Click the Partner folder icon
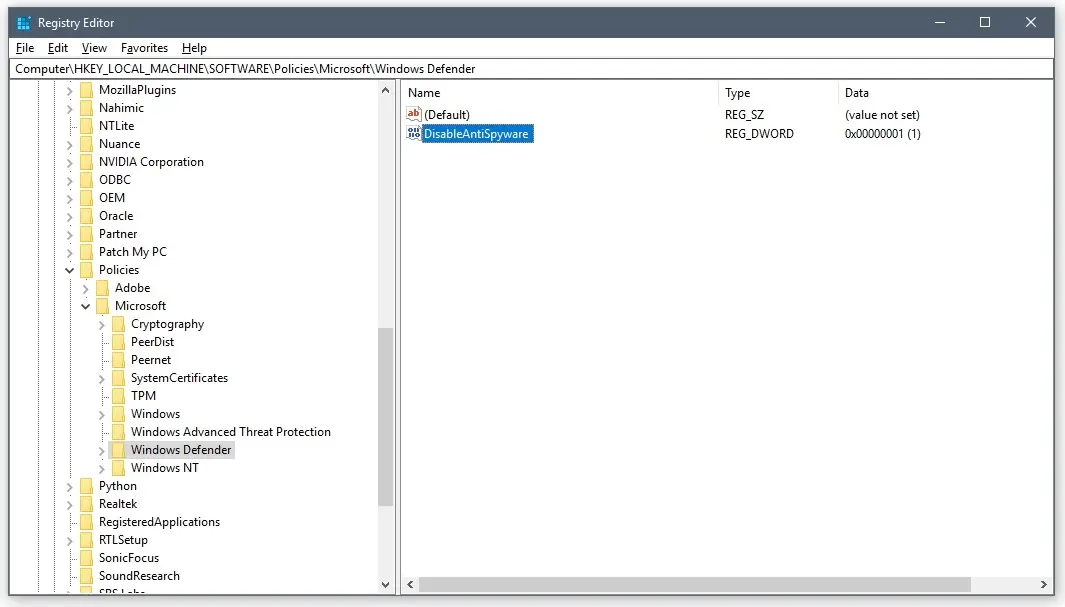The image size is (1065, 607). [86, 234]
